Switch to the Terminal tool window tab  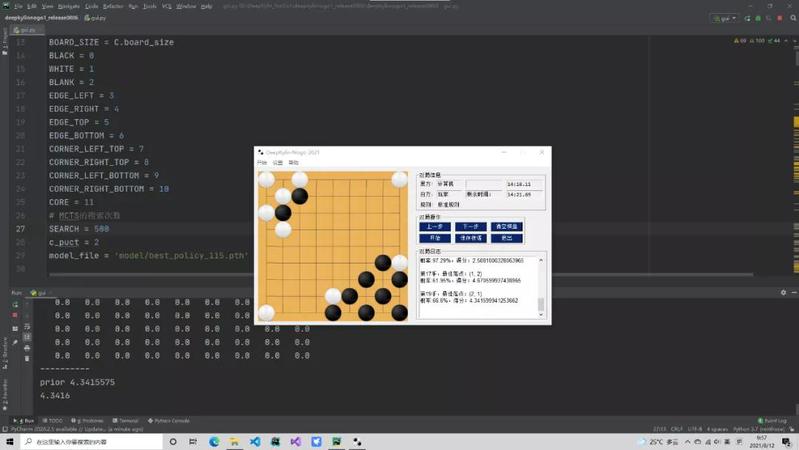(x=127, y=421)
